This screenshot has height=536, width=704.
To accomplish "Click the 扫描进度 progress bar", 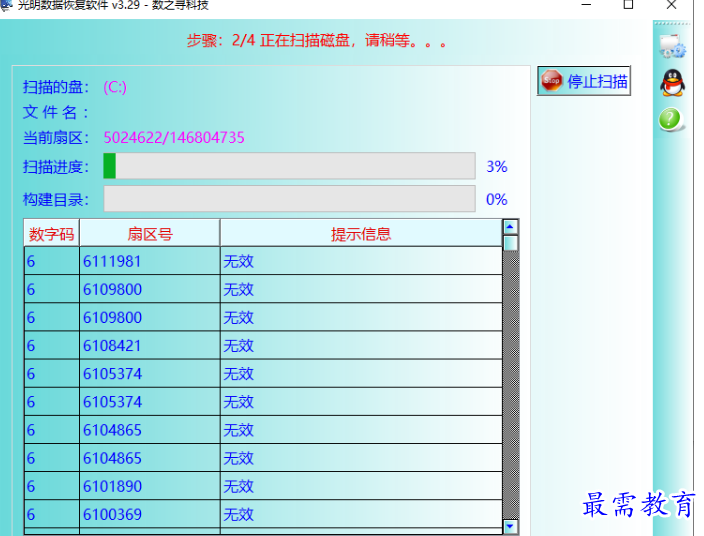I will point(290,166).
